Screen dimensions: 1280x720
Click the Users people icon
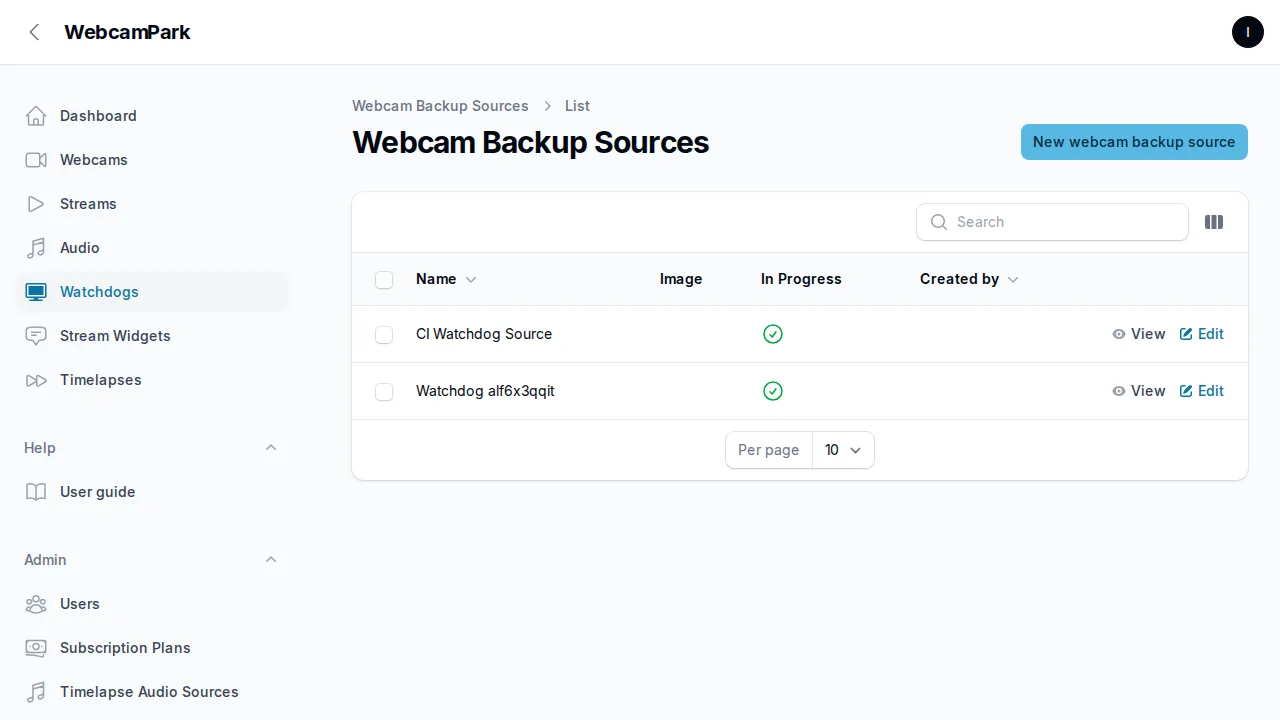pyautogui.click(x=36, y=604)
